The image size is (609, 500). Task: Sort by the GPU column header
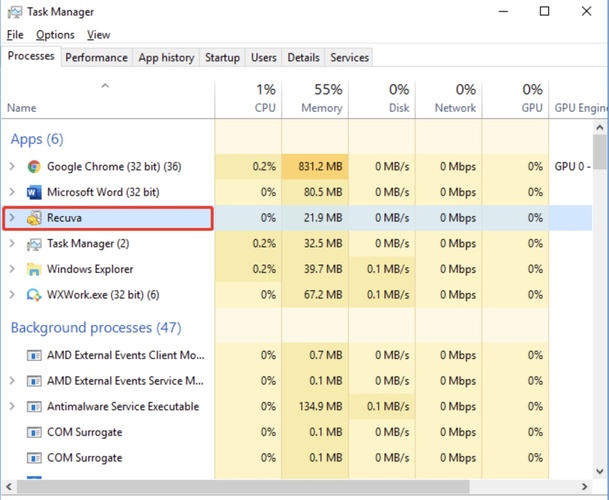(515, 99)
